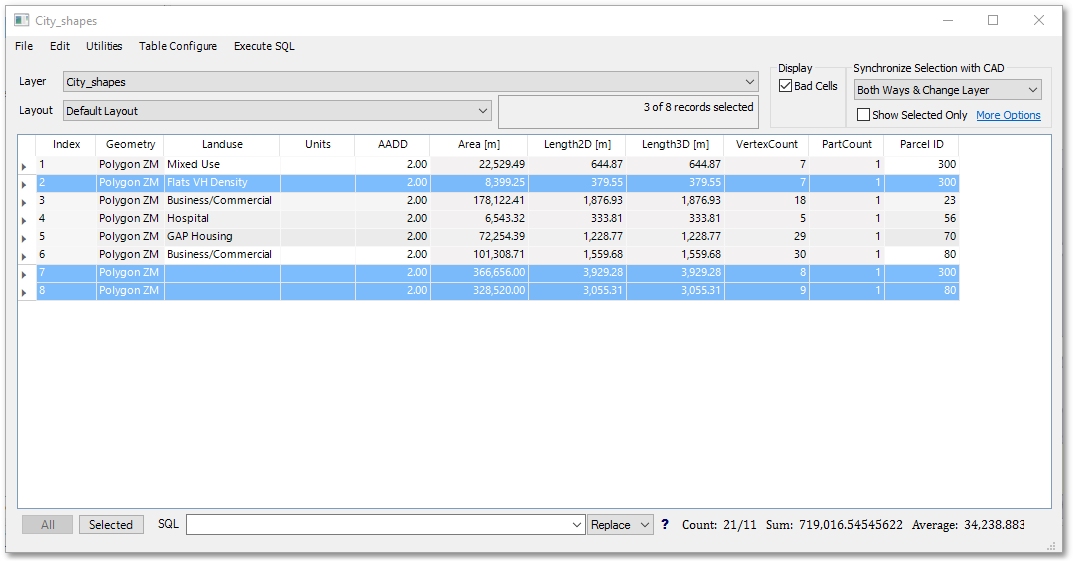Click the row 1 record arrow marker

point(24,166)
